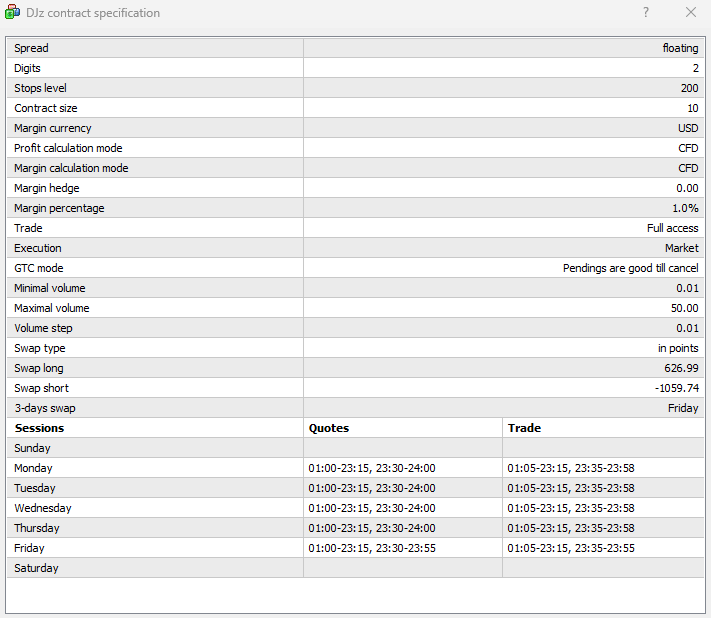Click the Volume step value 0.01
Screen dimensions: 711x618
tap(687, 327)
